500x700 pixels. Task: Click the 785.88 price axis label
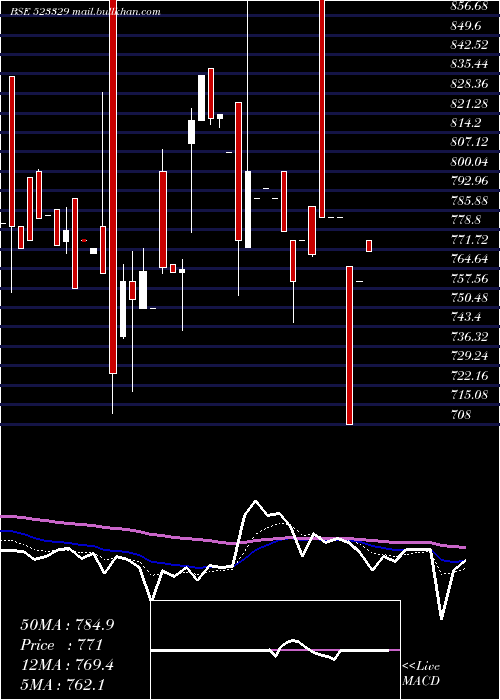click(x=470, y=200)
